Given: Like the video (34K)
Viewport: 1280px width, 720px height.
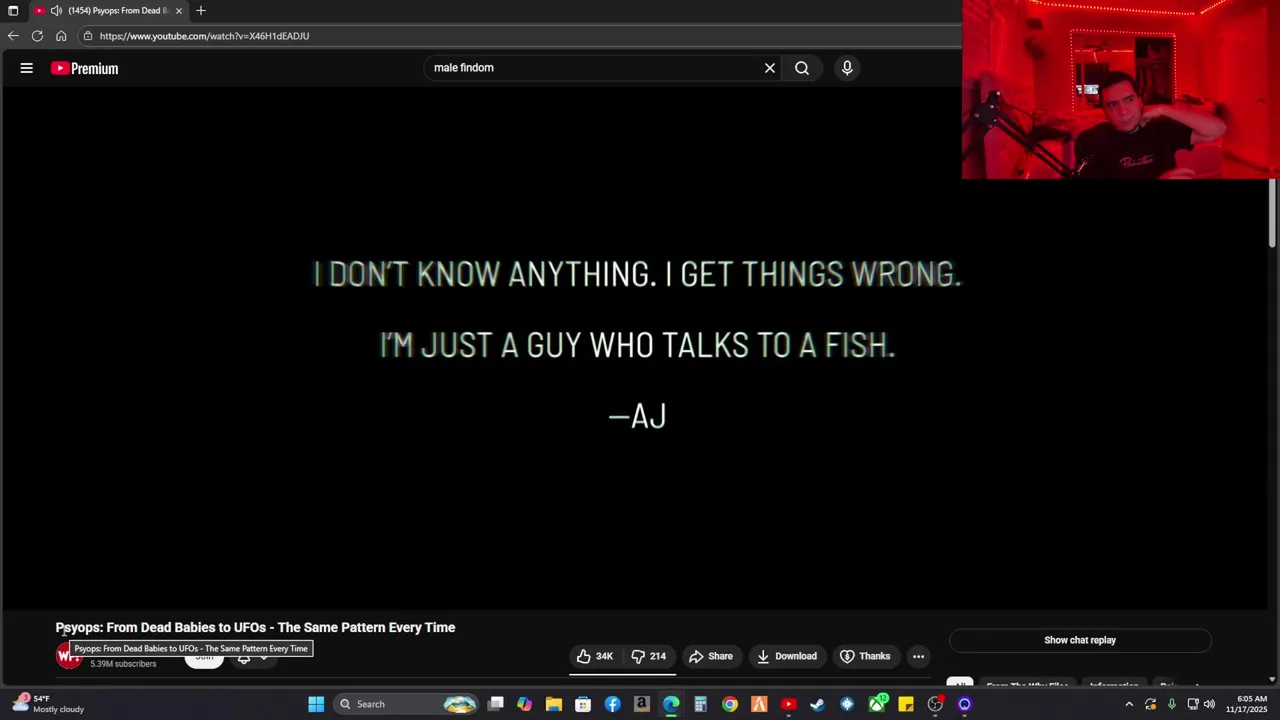Looking at the screenshot, I should point(594,656).
